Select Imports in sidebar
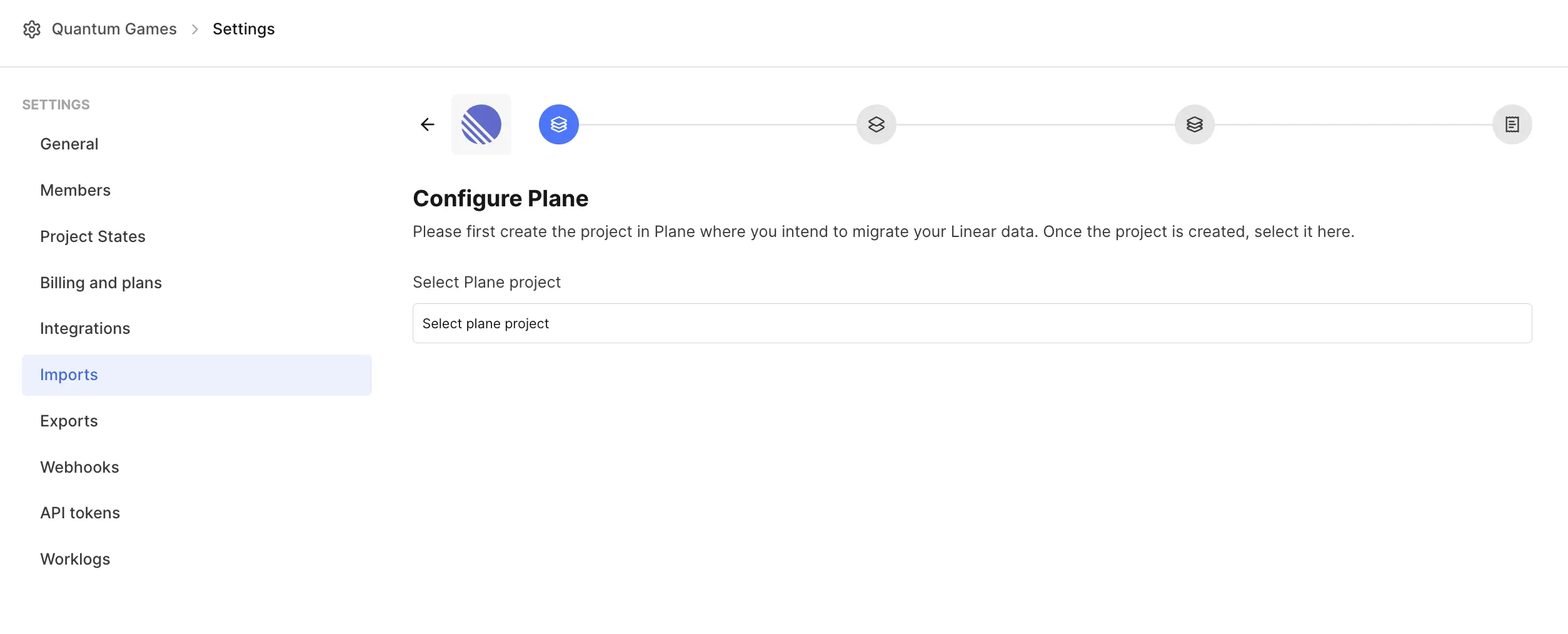 [x=197, y=375]
